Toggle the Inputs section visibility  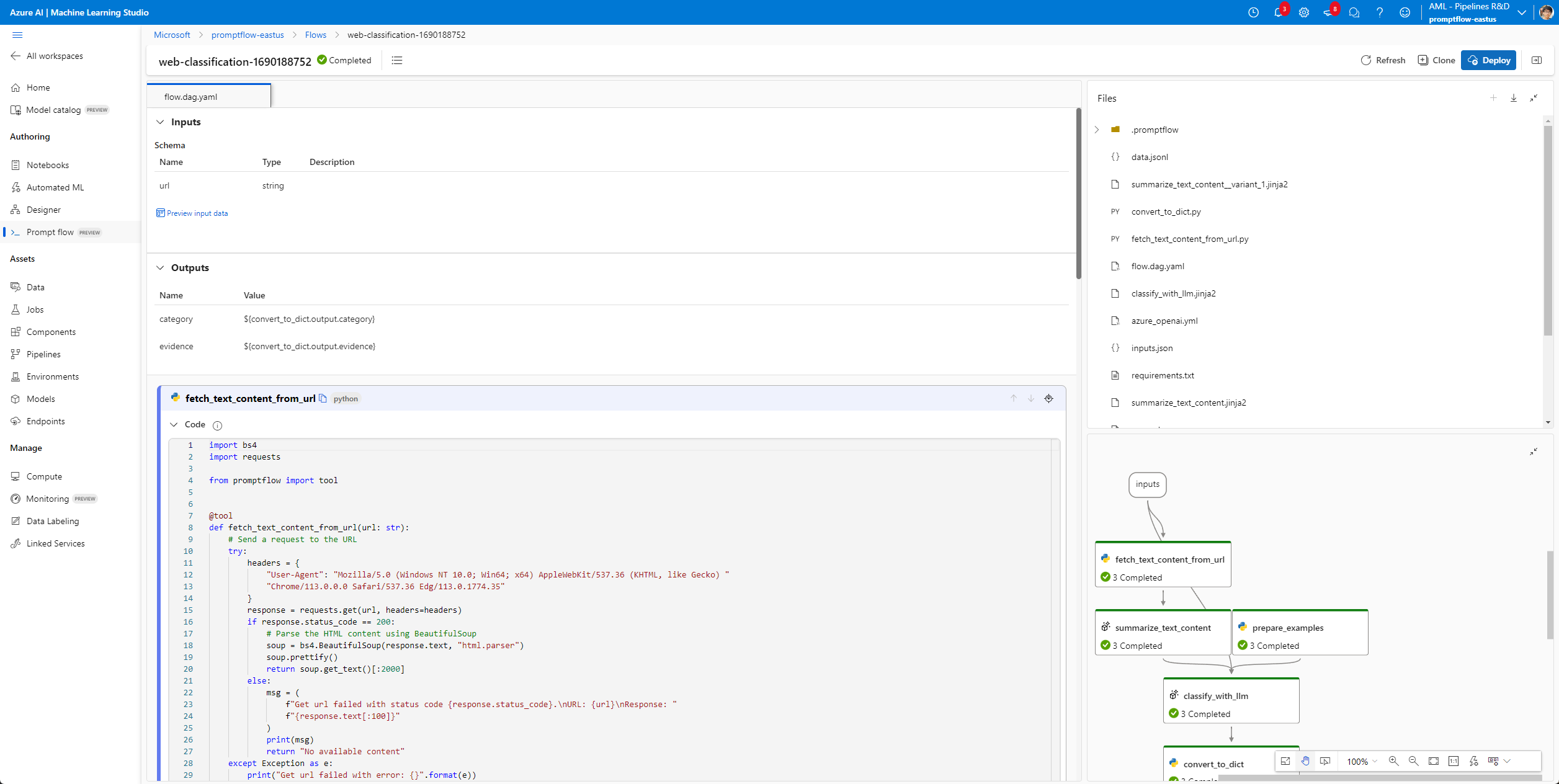click(160, 121)
